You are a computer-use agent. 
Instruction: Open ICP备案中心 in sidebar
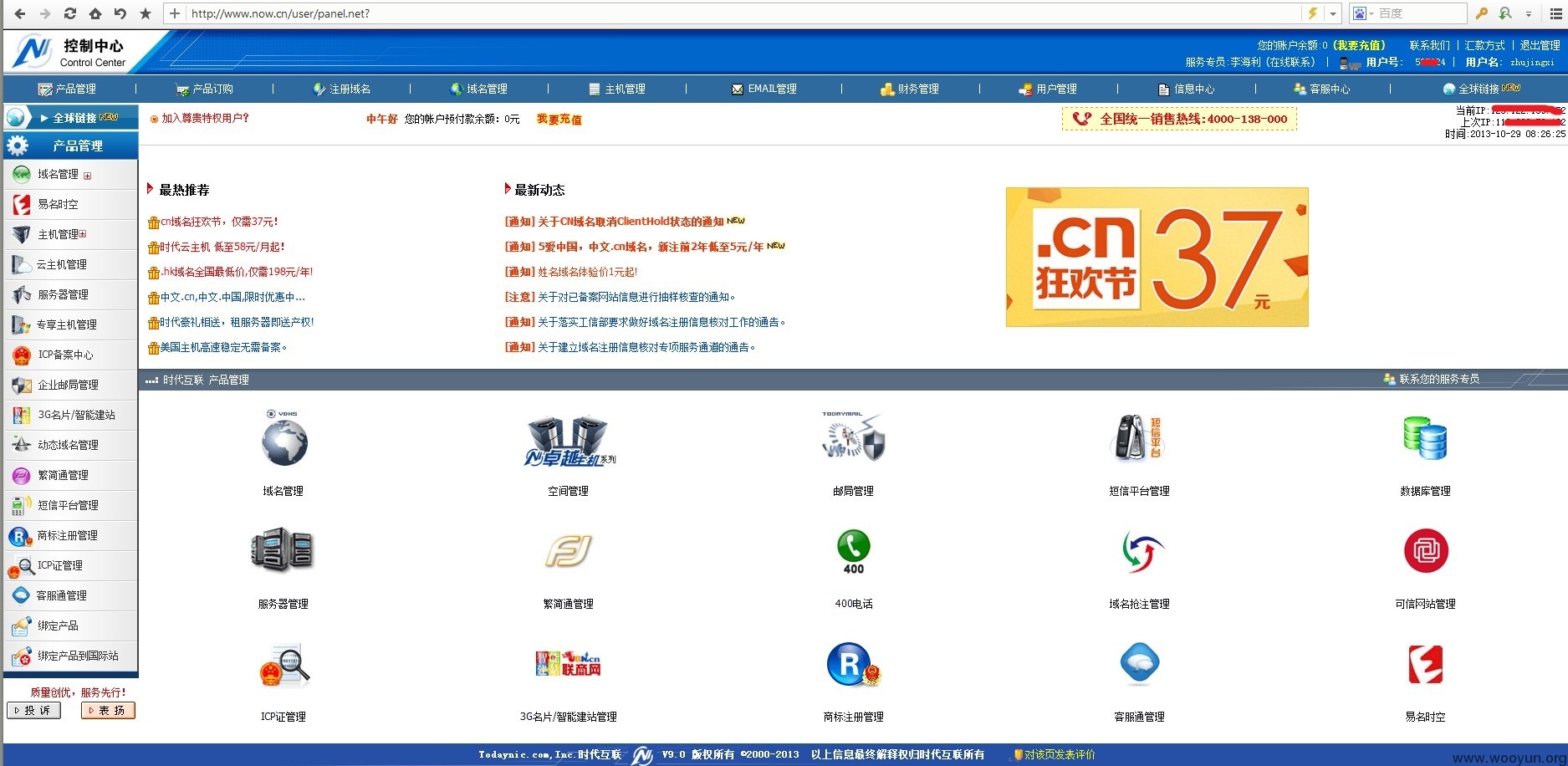point(70,355)
